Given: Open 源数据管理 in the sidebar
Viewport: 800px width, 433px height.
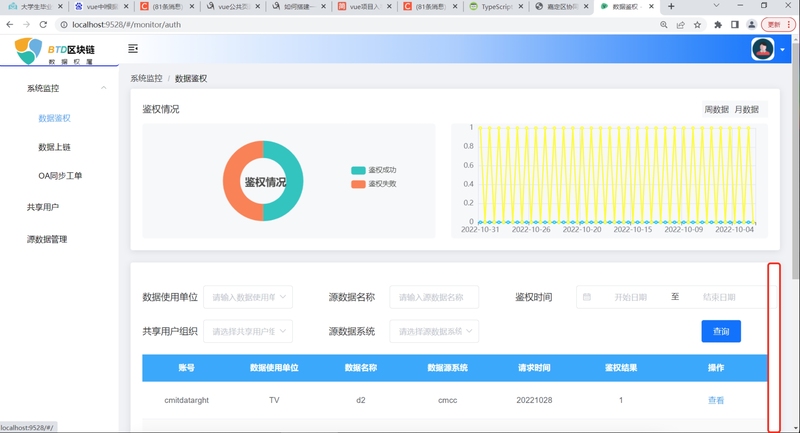Looking at the screenshot, I should point(47,239).
